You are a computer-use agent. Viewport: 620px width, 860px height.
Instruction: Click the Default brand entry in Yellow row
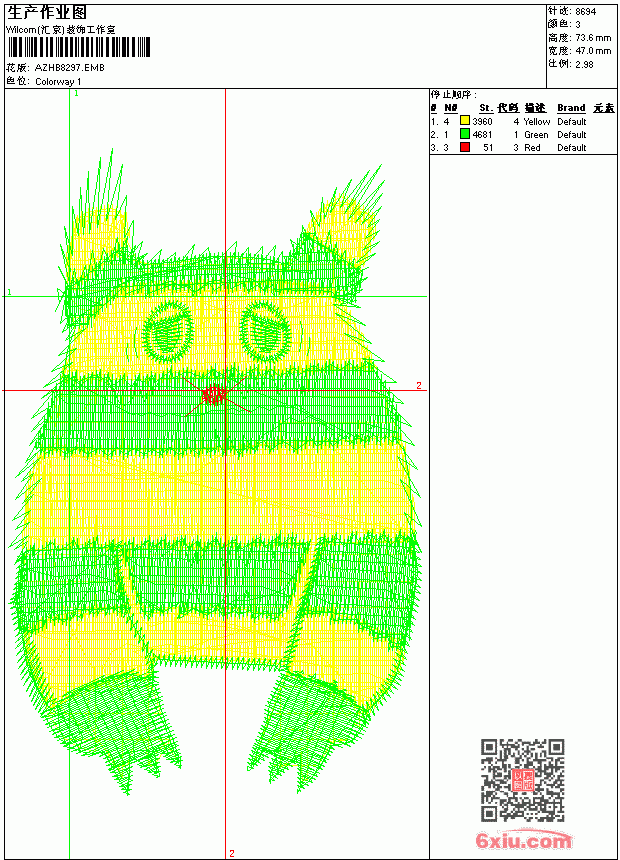(572, 122)
